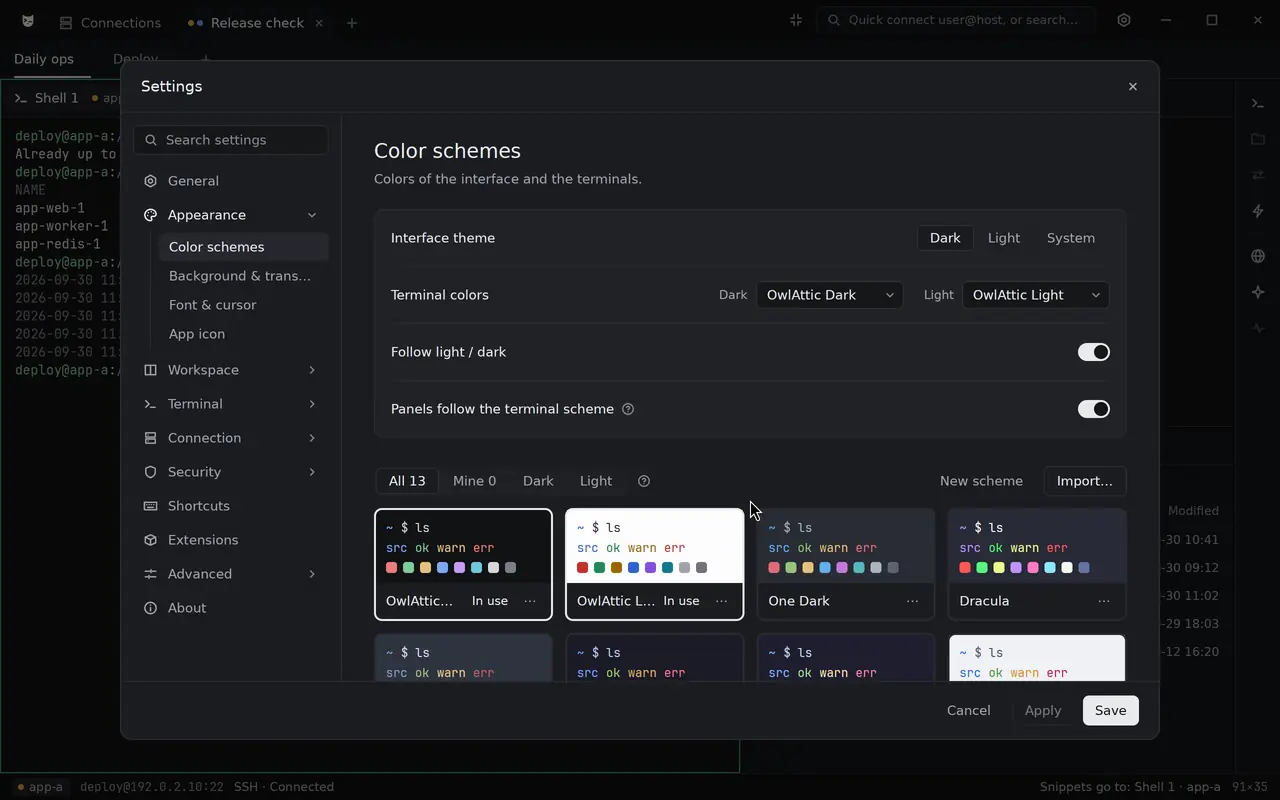Open the more options menu on One Dark card
This screenshot has width=1280, height=800.
click(912, 601)
